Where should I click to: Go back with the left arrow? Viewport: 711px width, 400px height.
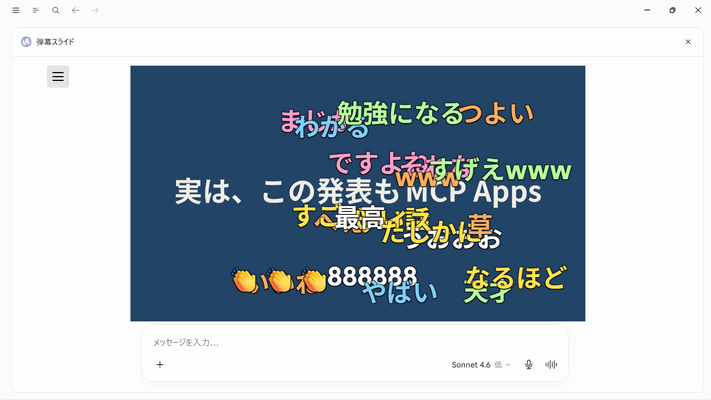coord(76,10)
